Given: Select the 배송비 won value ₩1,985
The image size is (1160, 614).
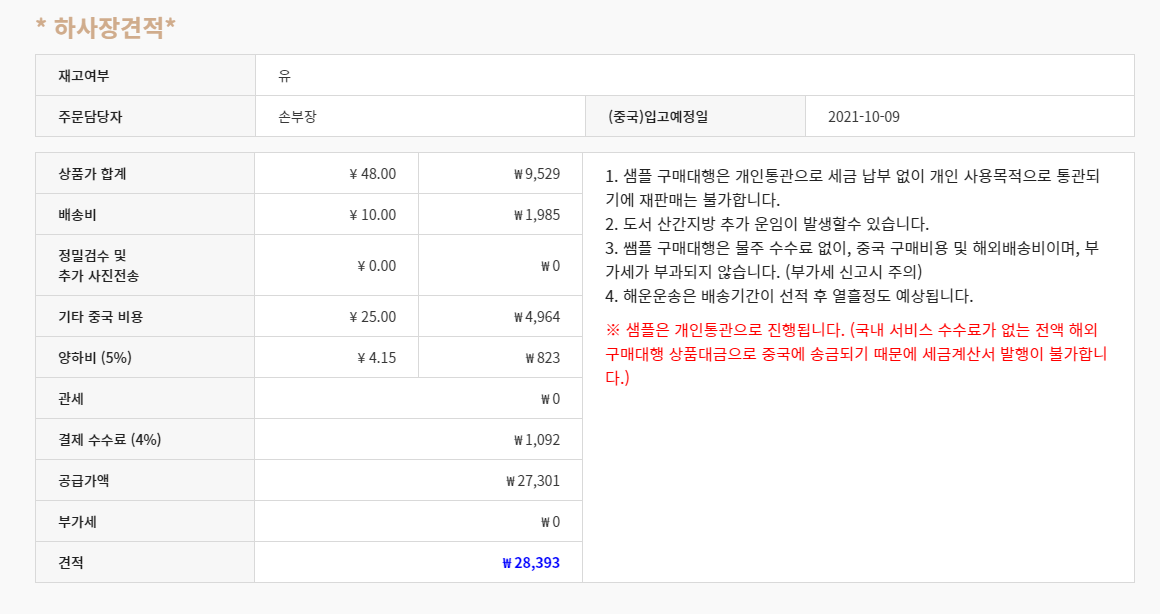Looking at the screenshot, I should tap(536, 215).
